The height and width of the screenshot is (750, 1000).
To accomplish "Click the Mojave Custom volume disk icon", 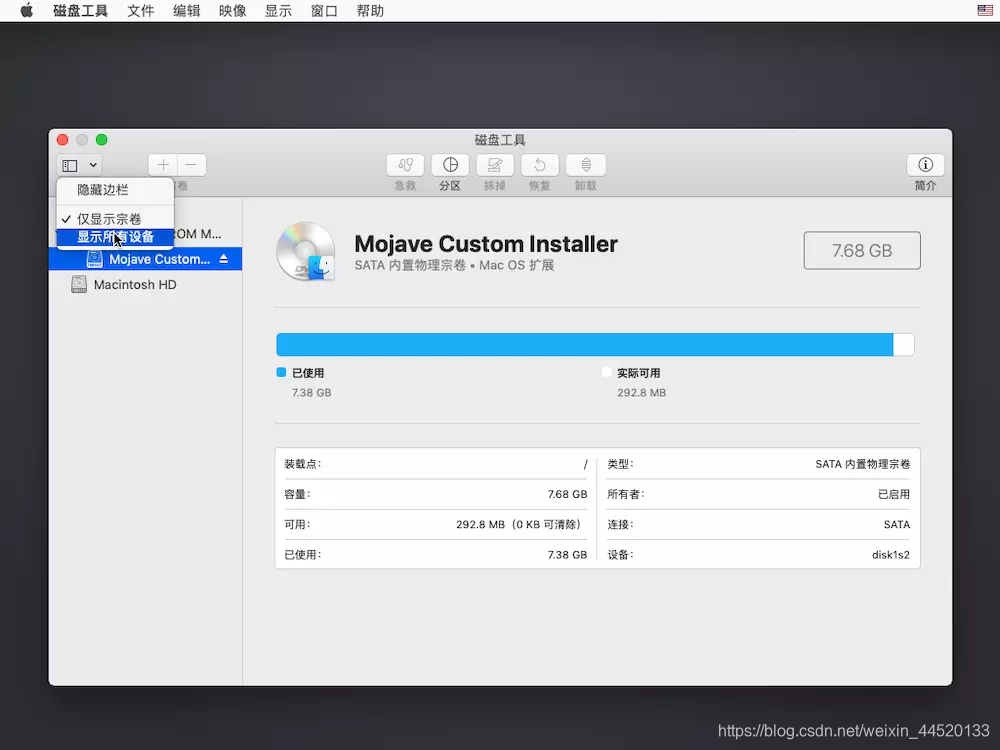I will point(94,259).
